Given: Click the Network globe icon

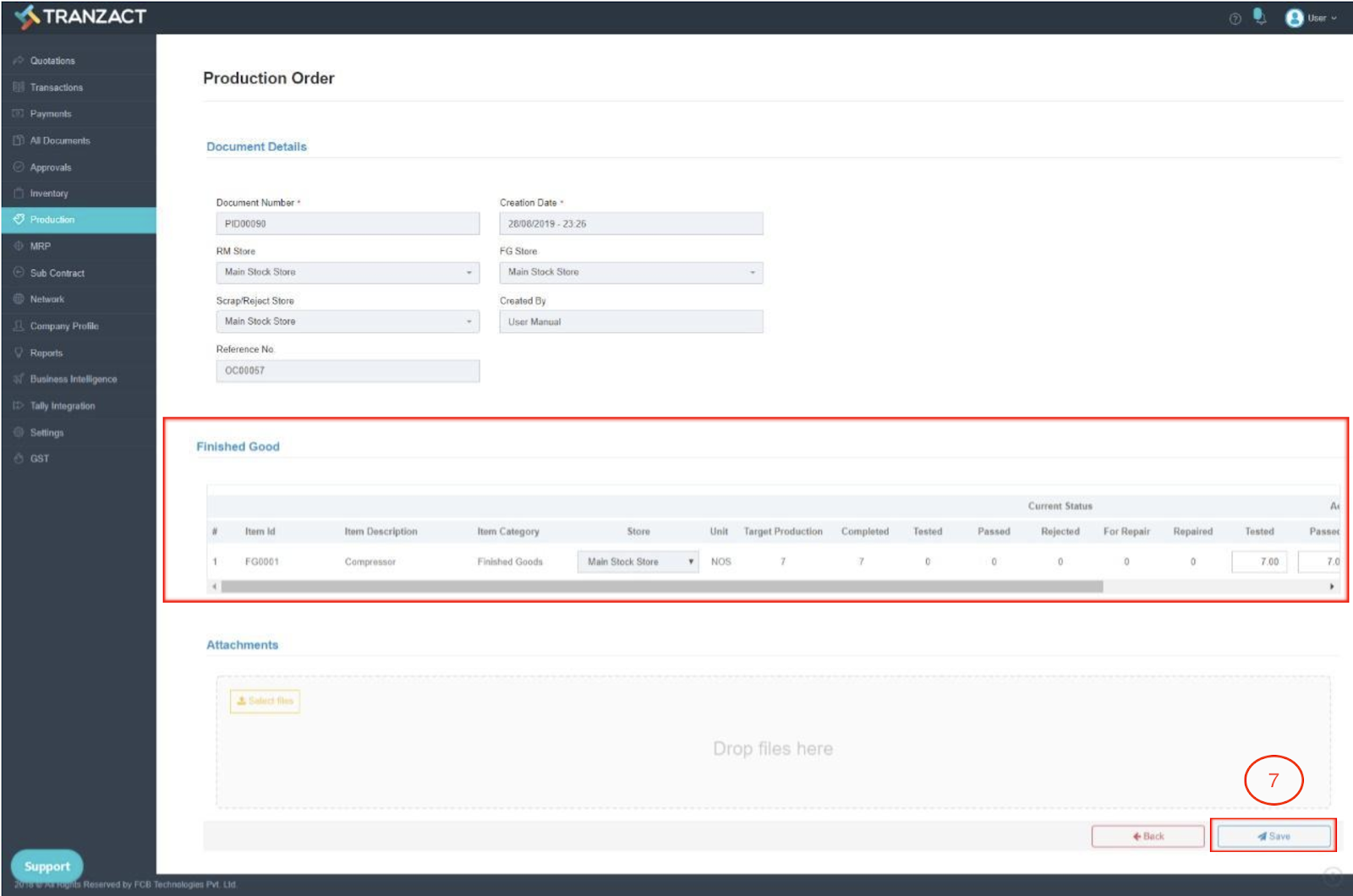Looking at the screenshot, I should tap(18, 299).
